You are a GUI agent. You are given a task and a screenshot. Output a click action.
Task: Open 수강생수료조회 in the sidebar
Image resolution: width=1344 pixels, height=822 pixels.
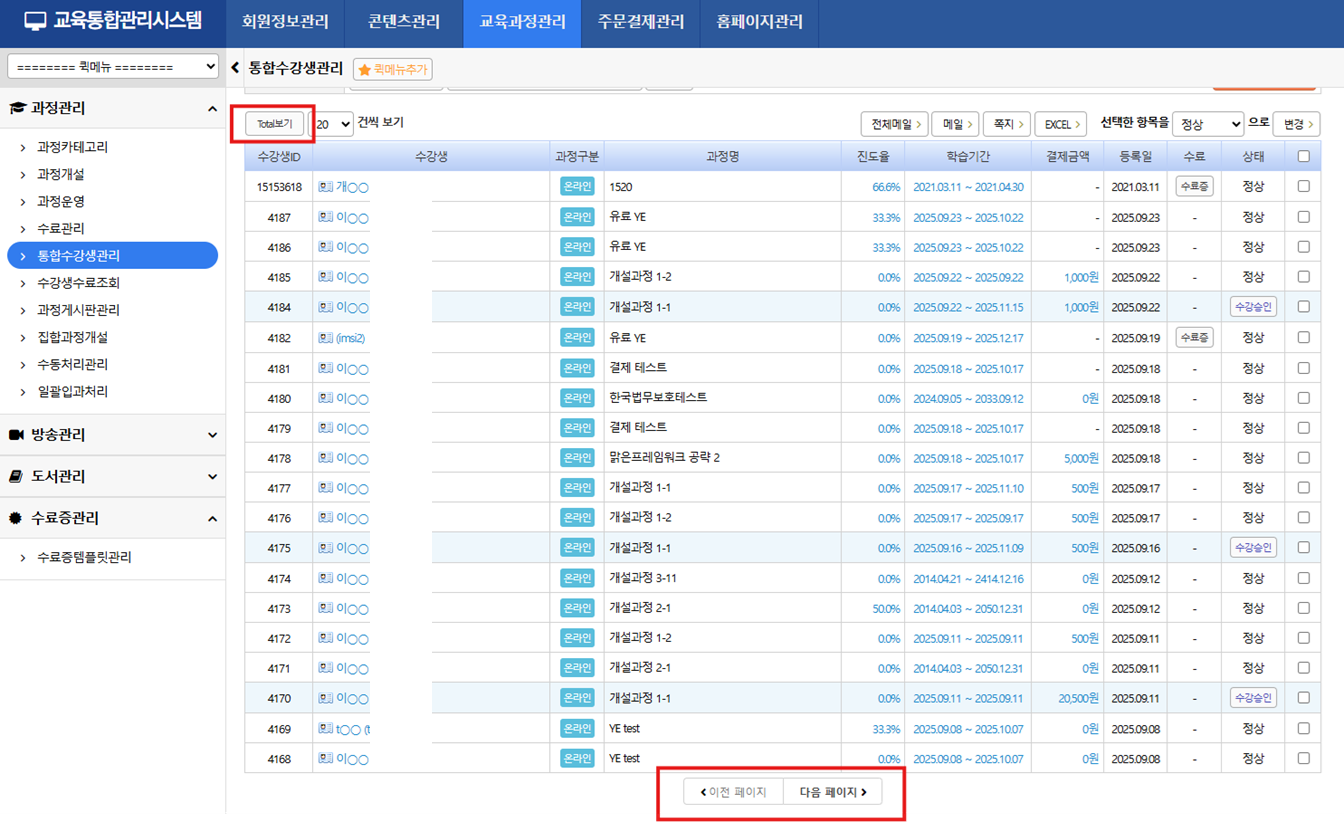tap(78, 283)
